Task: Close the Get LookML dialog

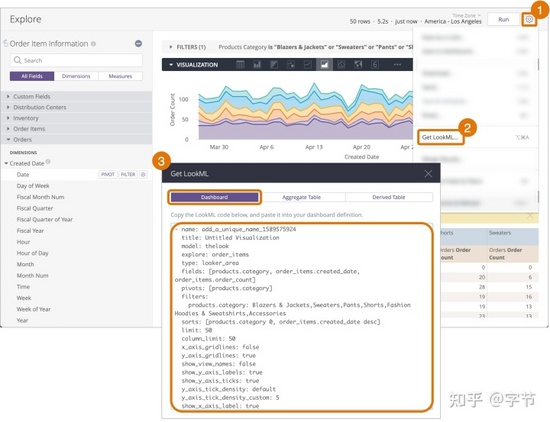Action: point(428,174)
